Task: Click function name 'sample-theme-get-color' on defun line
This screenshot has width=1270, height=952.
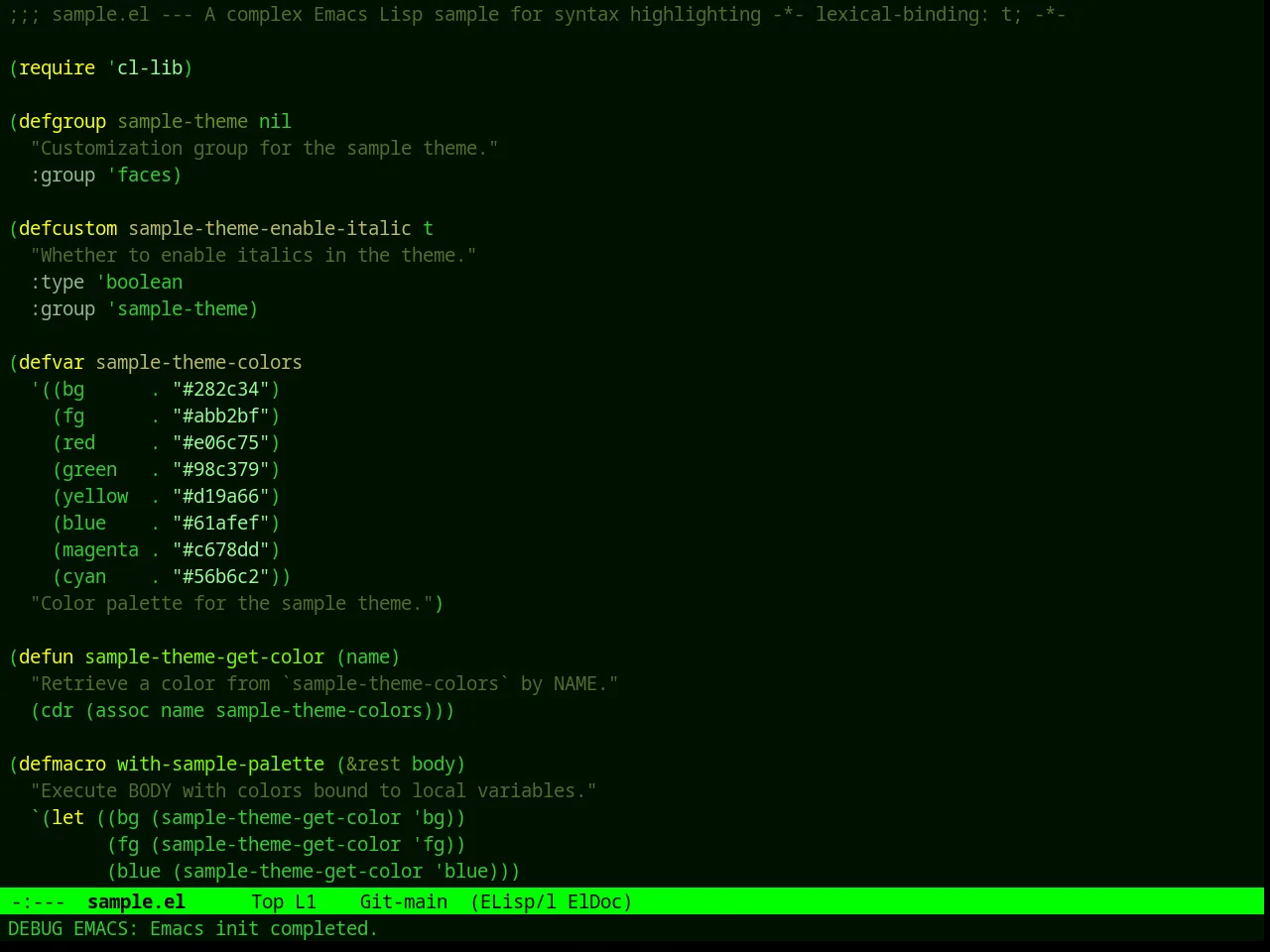Action: [x=204, y=656]
